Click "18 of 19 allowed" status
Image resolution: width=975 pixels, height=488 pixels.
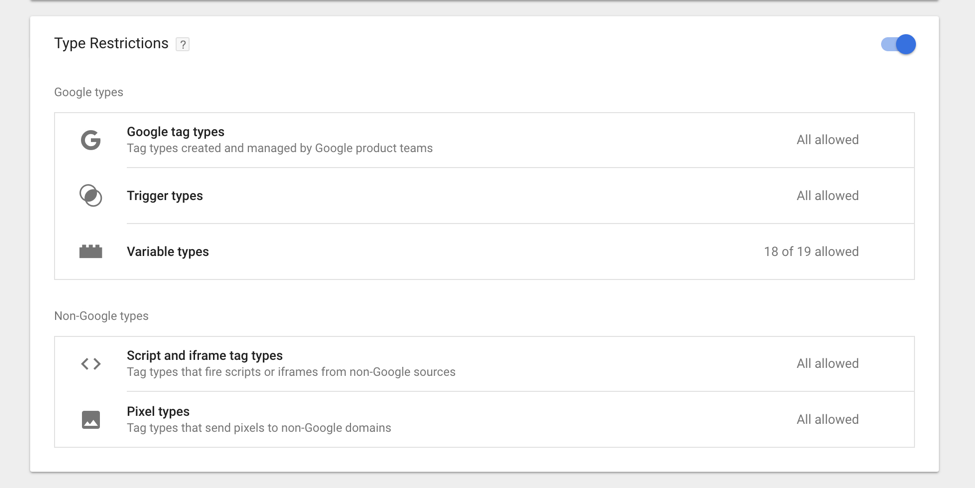coord(811,252)
